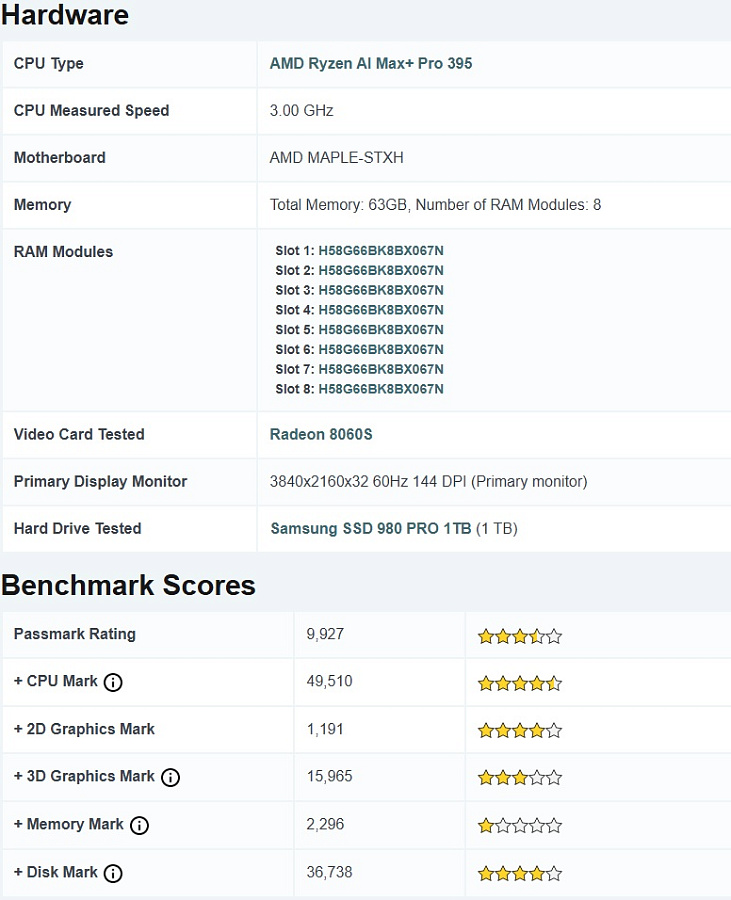Click the Video Card Tested row label
This screenshot has height=900, width=731.
coord(79,434)
